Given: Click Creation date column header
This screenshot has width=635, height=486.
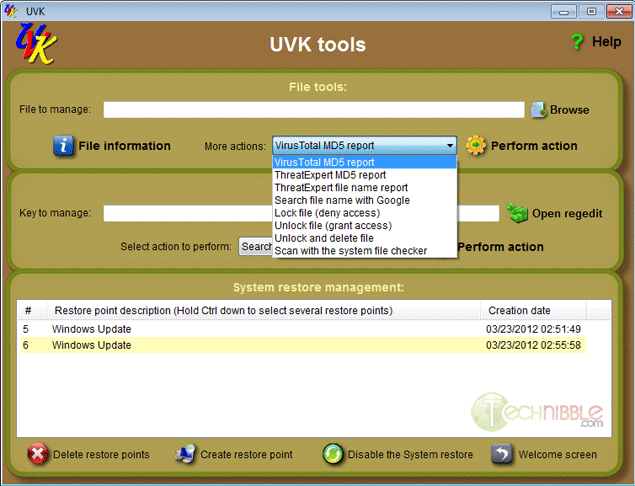Looking at the screenshot, I should tap(533, 311).
